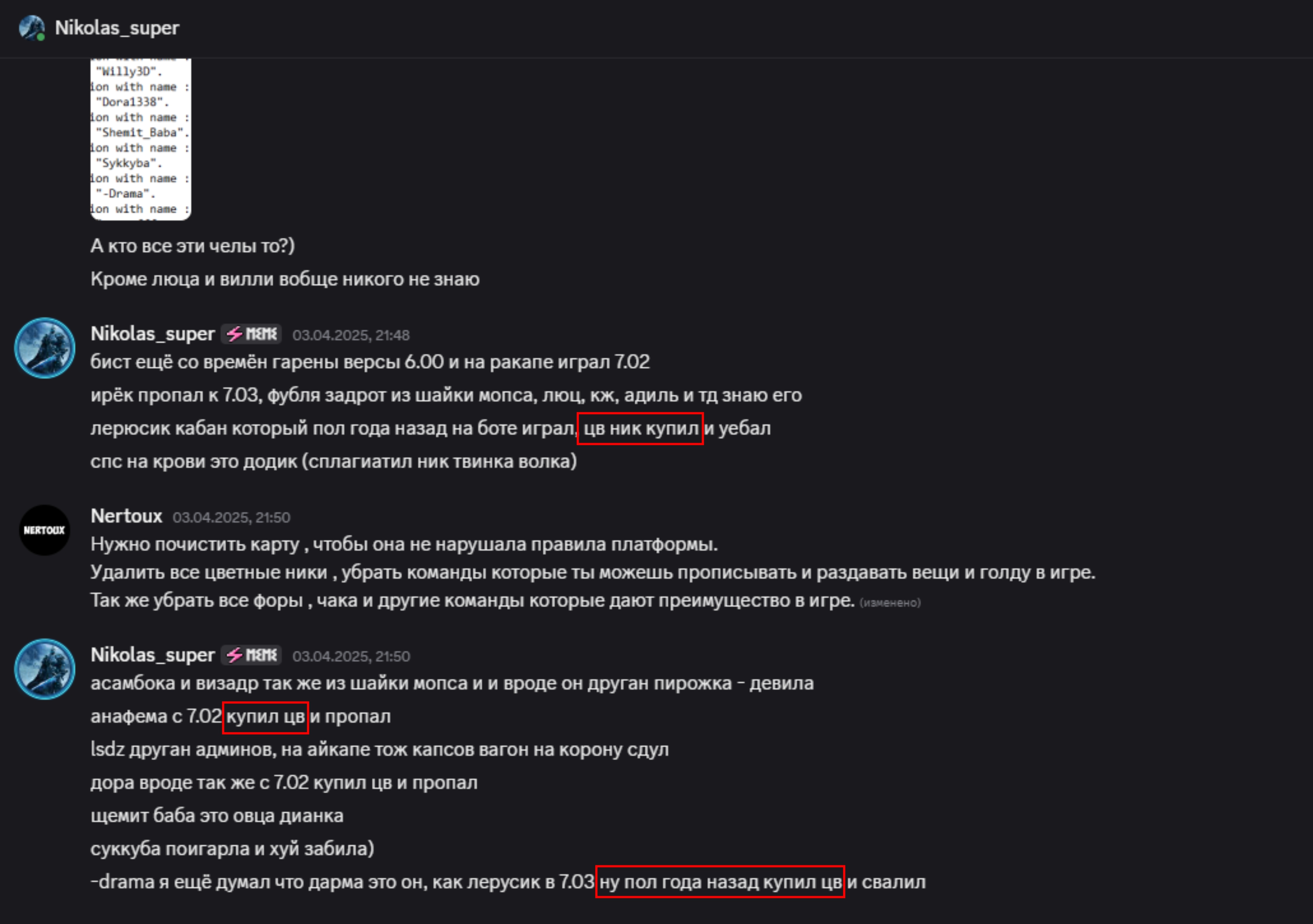Click timestamp 03.04.2025, 21:48

point(351,335)
